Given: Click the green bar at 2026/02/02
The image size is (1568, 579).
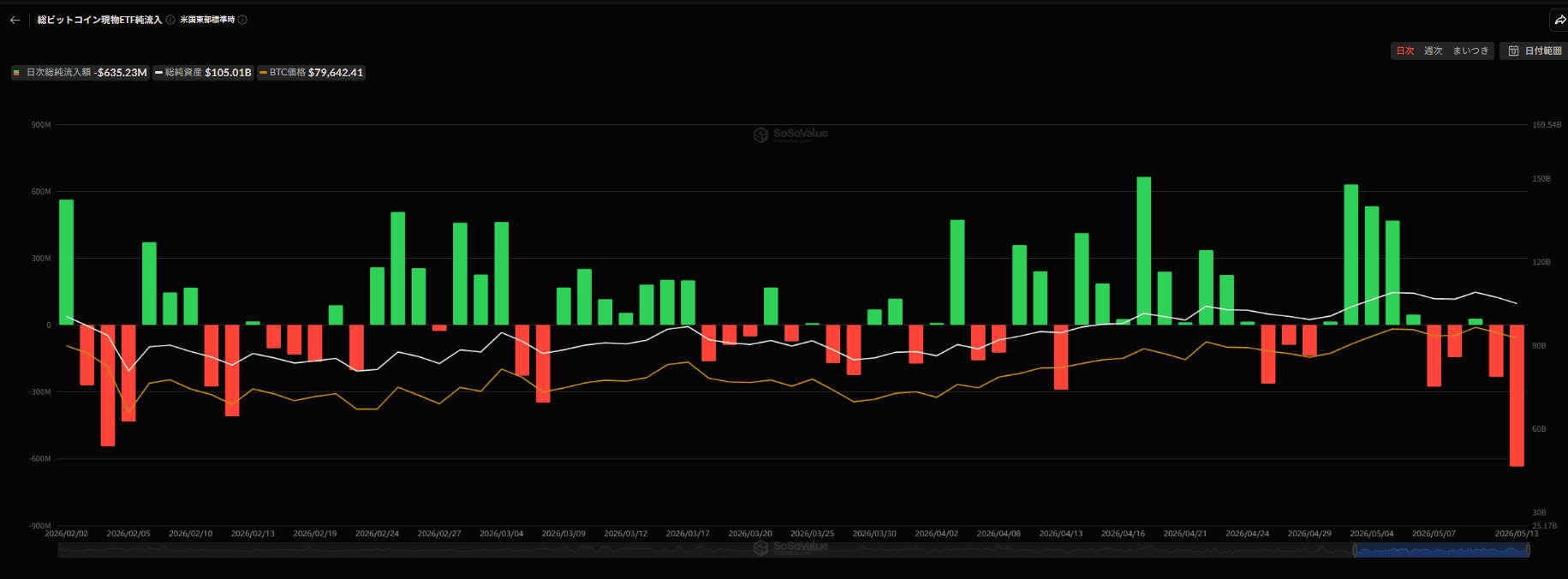Looking at the screenshot, I should point(66,262).
